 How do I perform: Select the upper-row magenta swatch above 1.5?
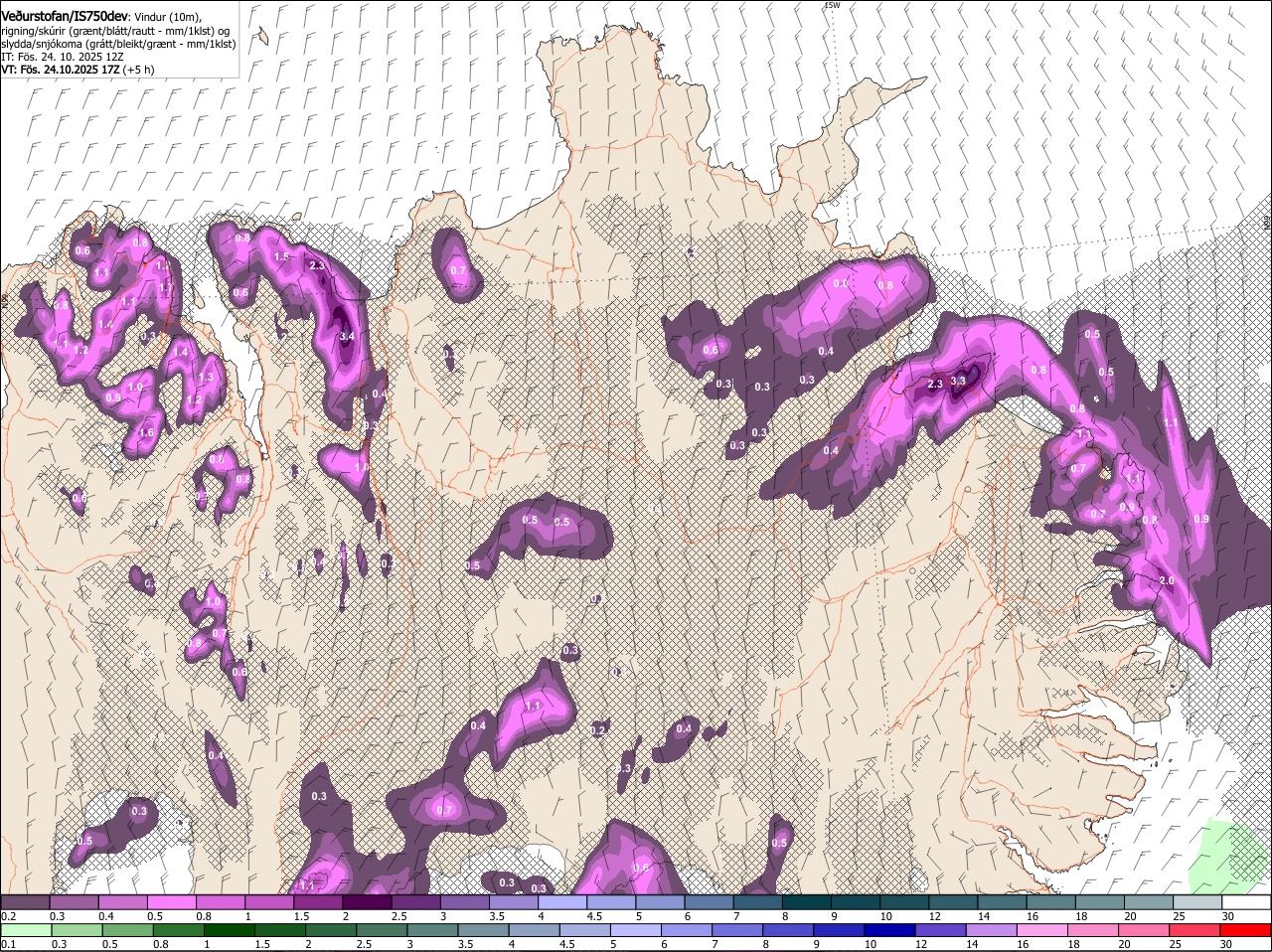pyautogui.click(x=317, y=901)
